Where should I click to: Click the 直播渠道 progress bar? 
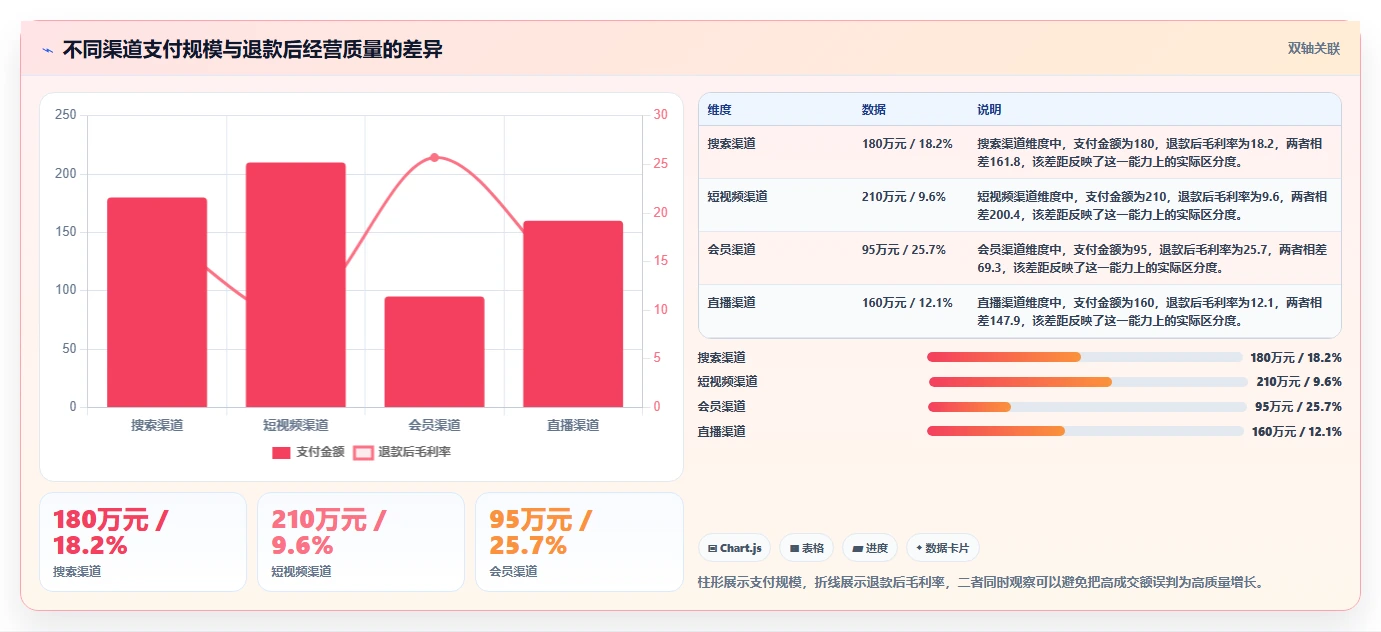click(1086, 431)
